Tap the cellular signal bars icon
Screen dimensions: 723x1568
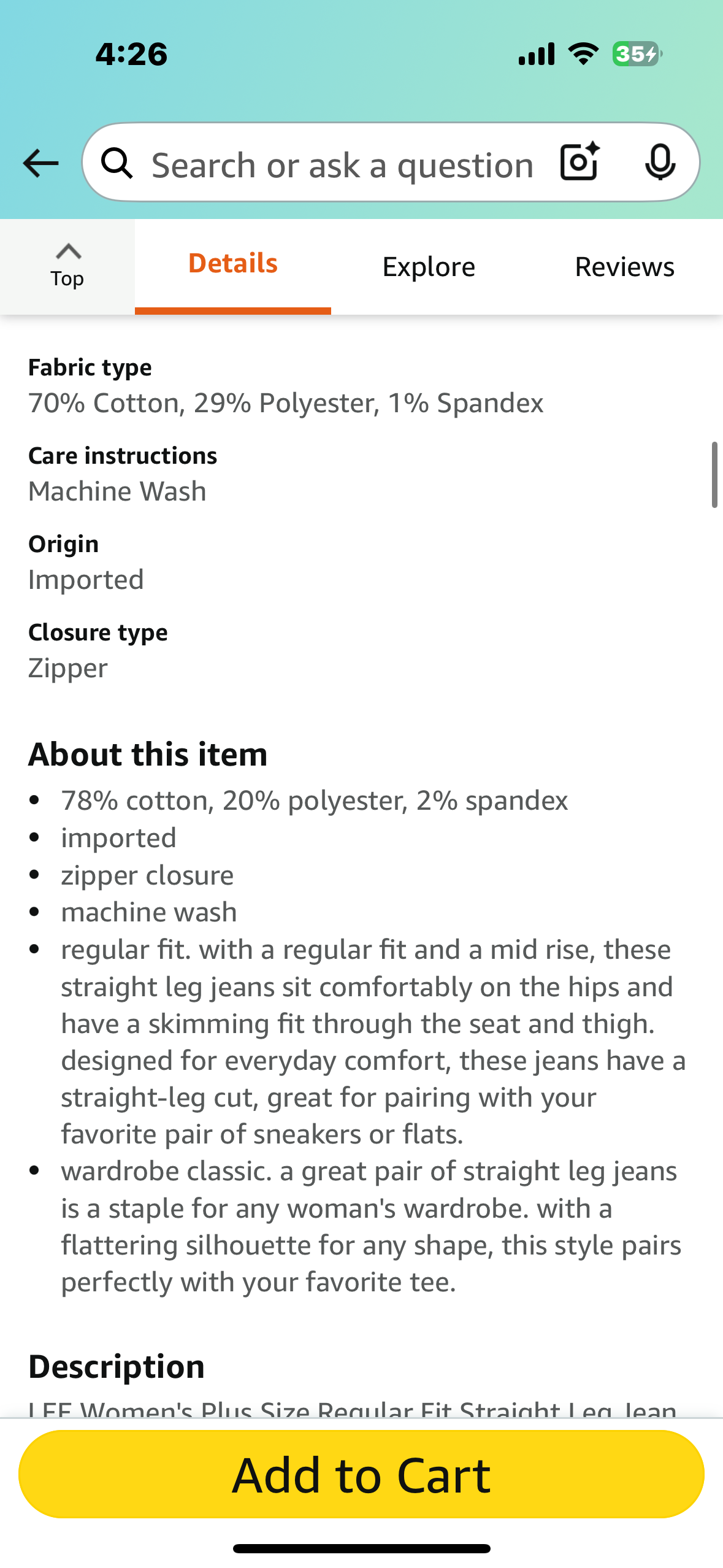coord(537,54)
